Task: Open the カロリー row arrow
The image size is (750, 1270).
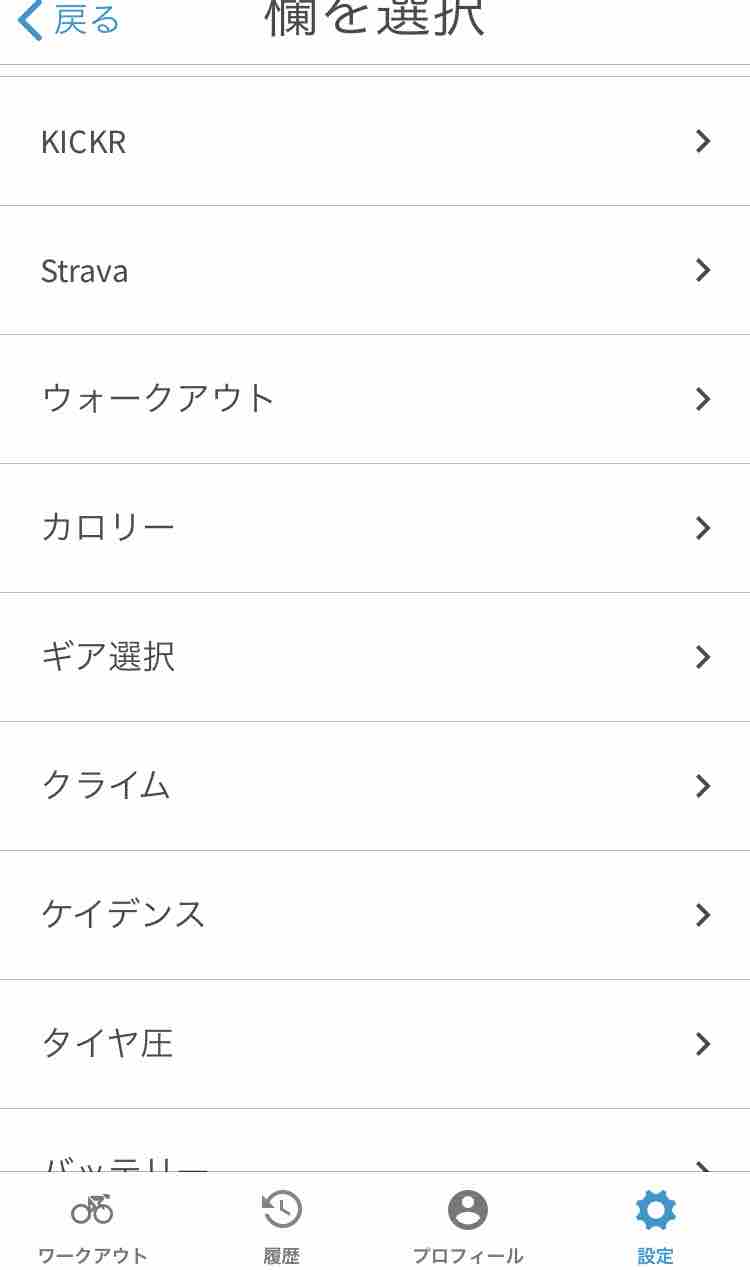Action: pos(703,528)
